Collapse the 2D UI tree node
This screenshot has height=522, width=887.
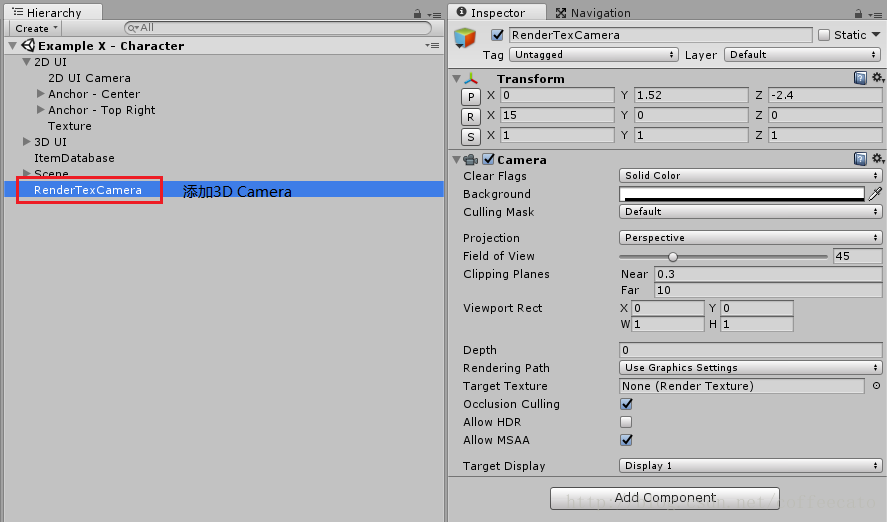[27, 62]
